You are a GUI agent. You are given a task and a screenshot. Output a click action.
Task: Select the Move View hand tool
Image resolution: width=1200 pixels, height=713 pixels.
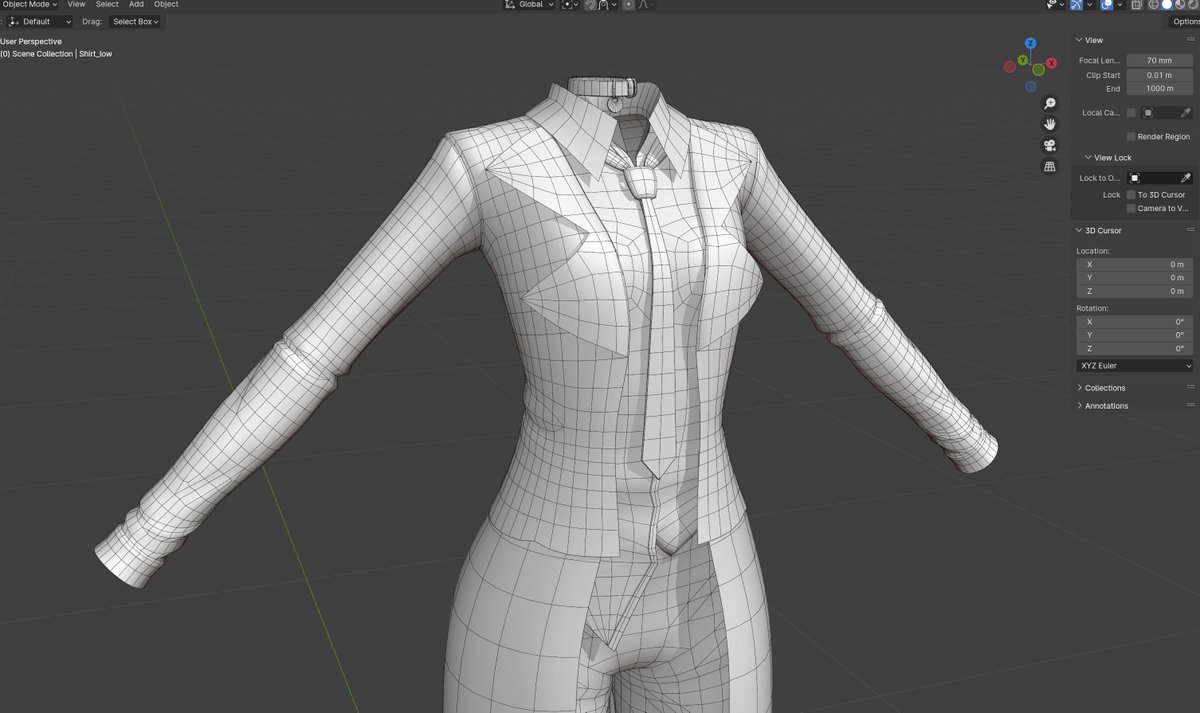1050,124
